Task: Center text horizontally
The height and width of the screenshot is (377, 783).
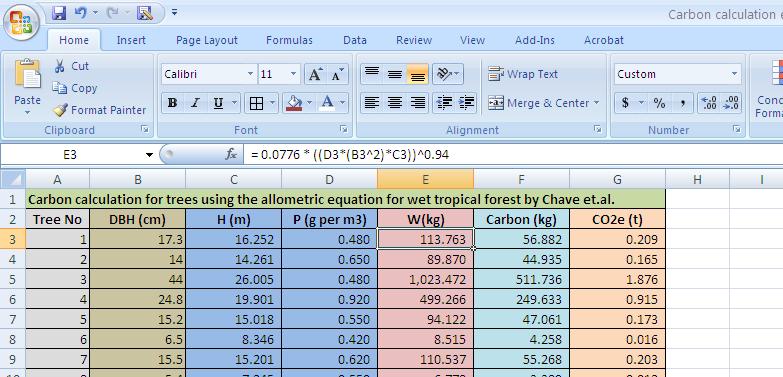Action: pyautogui.click(x=394, y=103)
